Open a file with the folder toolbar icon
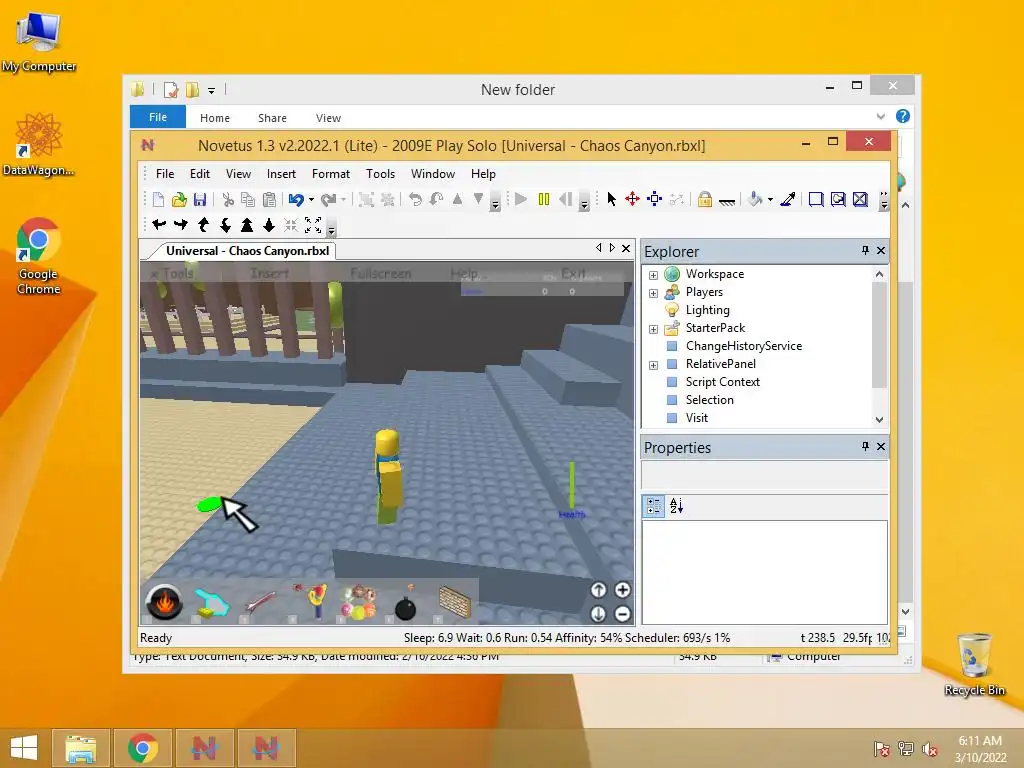The image size is (1024, 768). click(179, 200)
